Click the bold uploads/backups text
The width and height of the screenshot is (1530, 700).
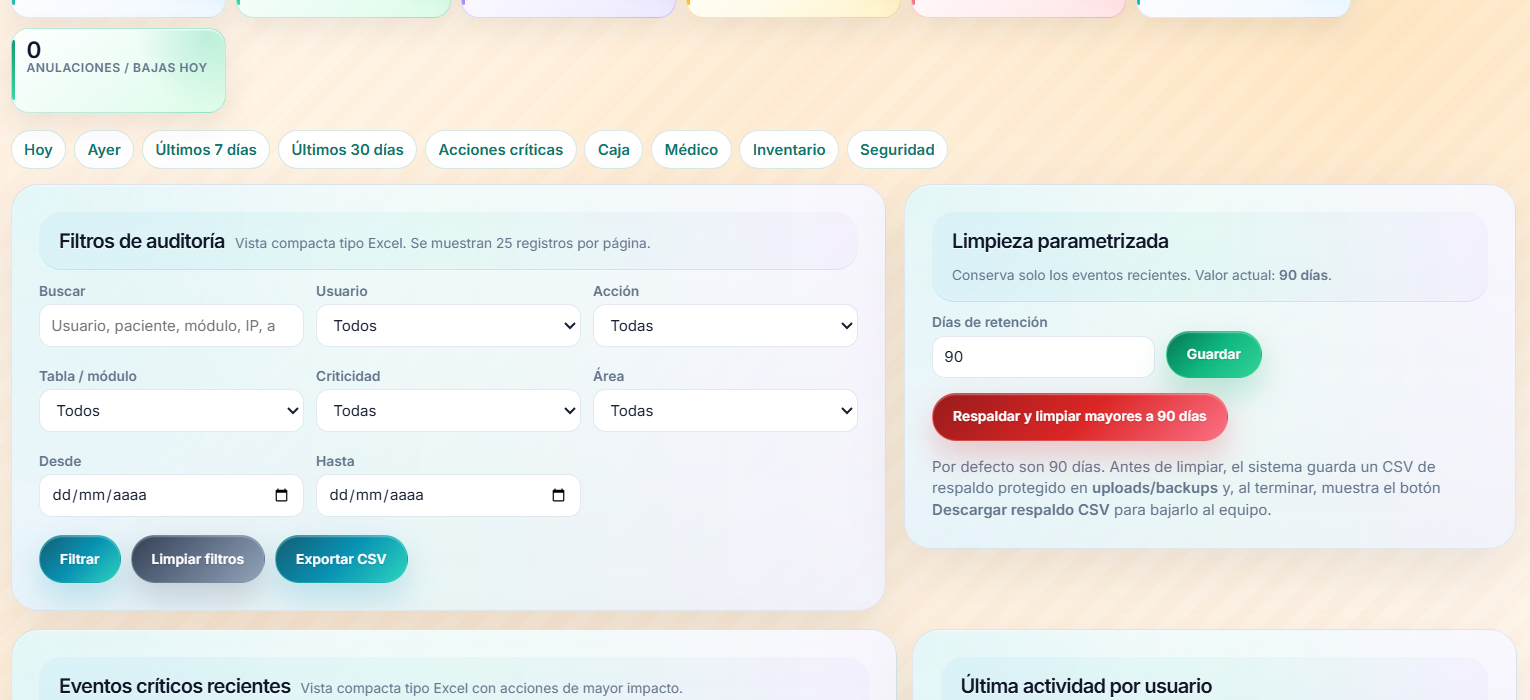point(1155,488)
